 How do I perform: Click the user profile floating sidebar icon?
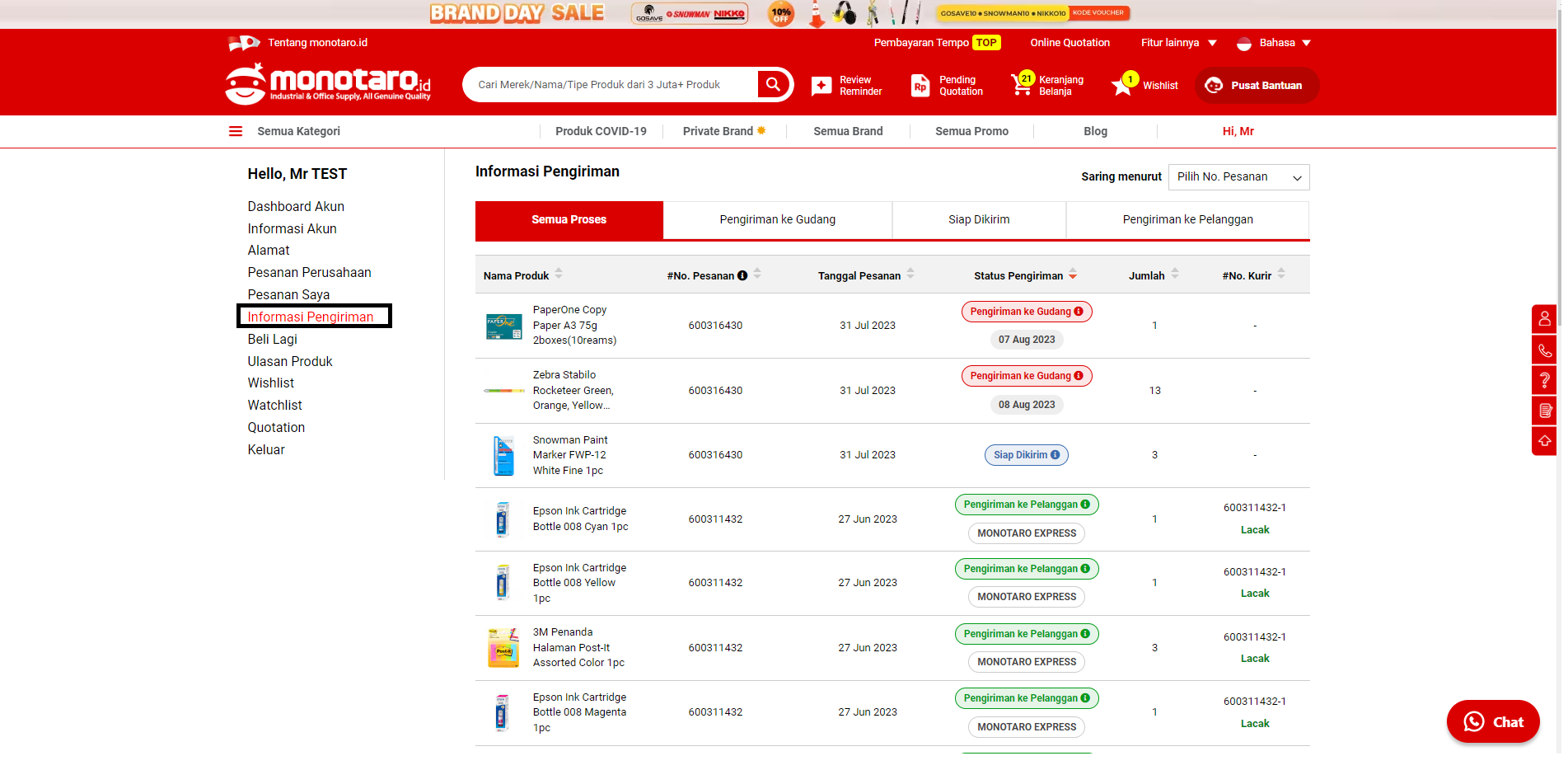(1544, 318)
